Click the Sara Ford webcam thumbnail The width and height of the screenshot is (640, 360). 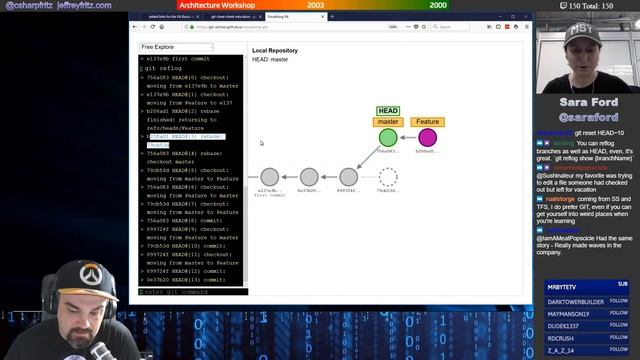pos(588,53)
